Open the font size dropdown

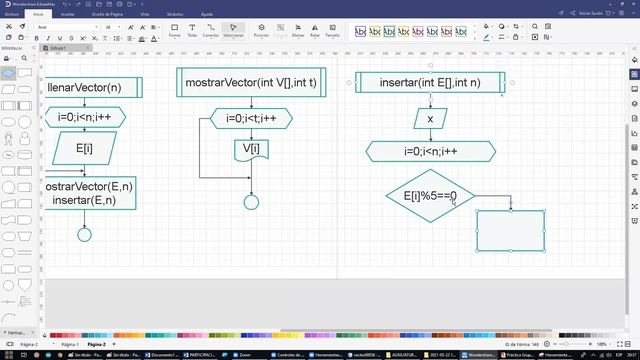pyautogui.click(x=119, y=27)
